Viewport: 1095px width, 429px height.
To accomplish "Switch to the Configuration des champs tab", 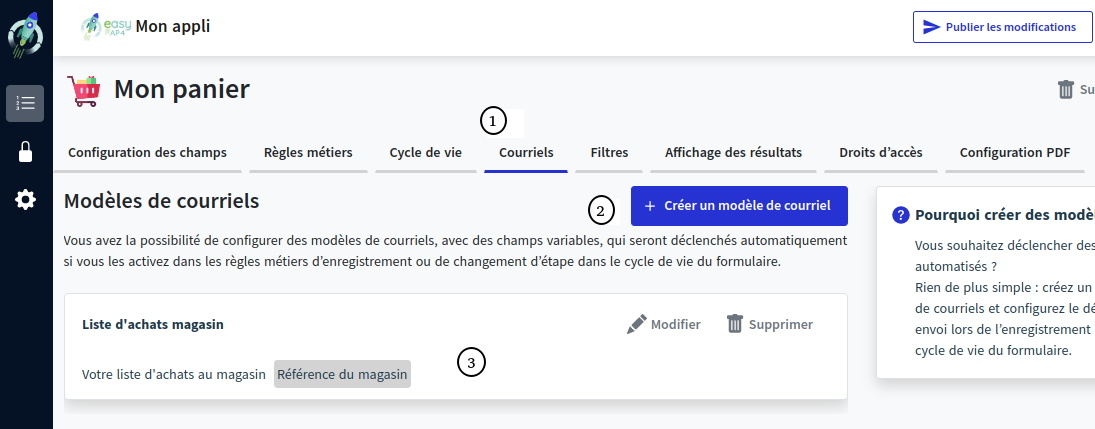I will [x=147, y=153].
